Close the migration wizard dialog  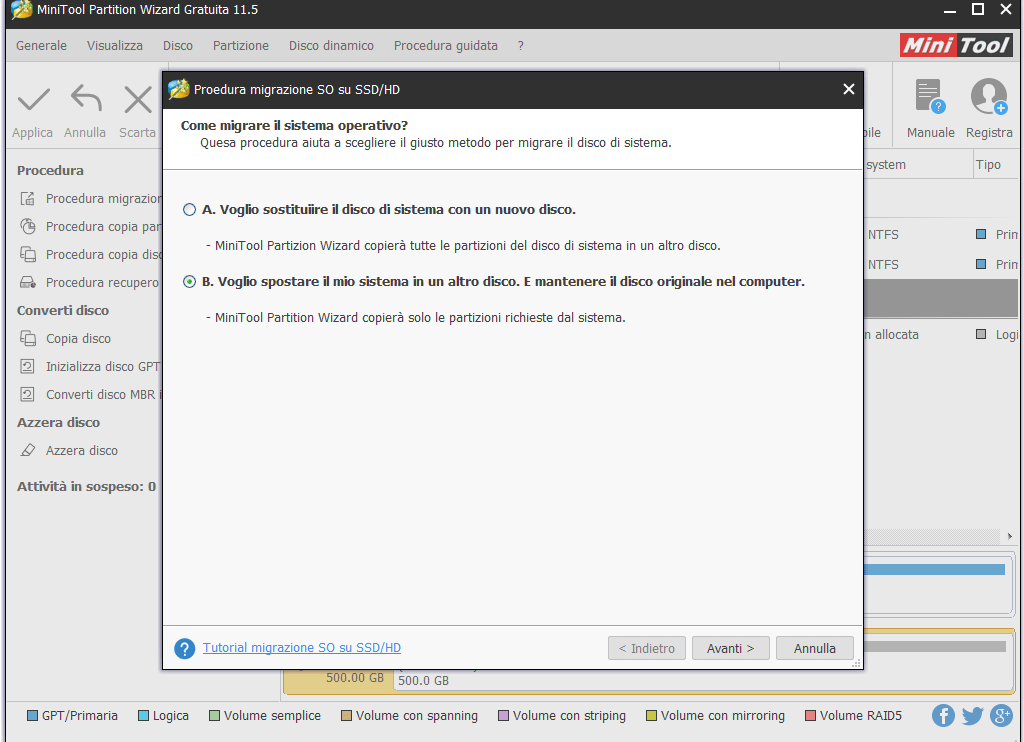(848, 89)
